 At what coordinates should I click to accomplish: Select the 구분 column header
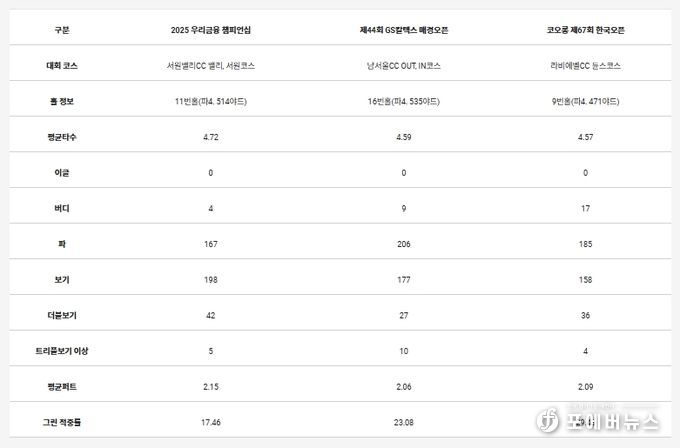click(63, 30)
